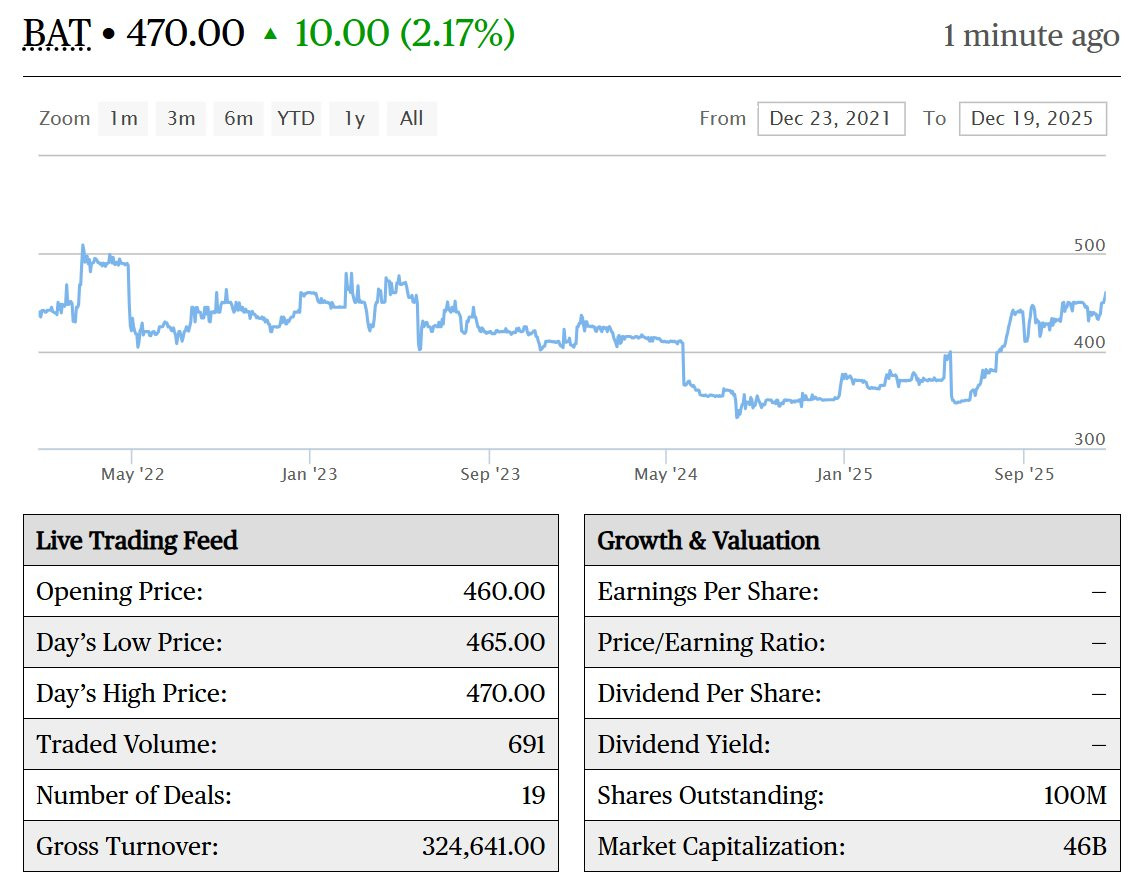Viewport: 1133px width, 882px height.
Task: Choose the 1y zoom option
Action: pos(354,119)
